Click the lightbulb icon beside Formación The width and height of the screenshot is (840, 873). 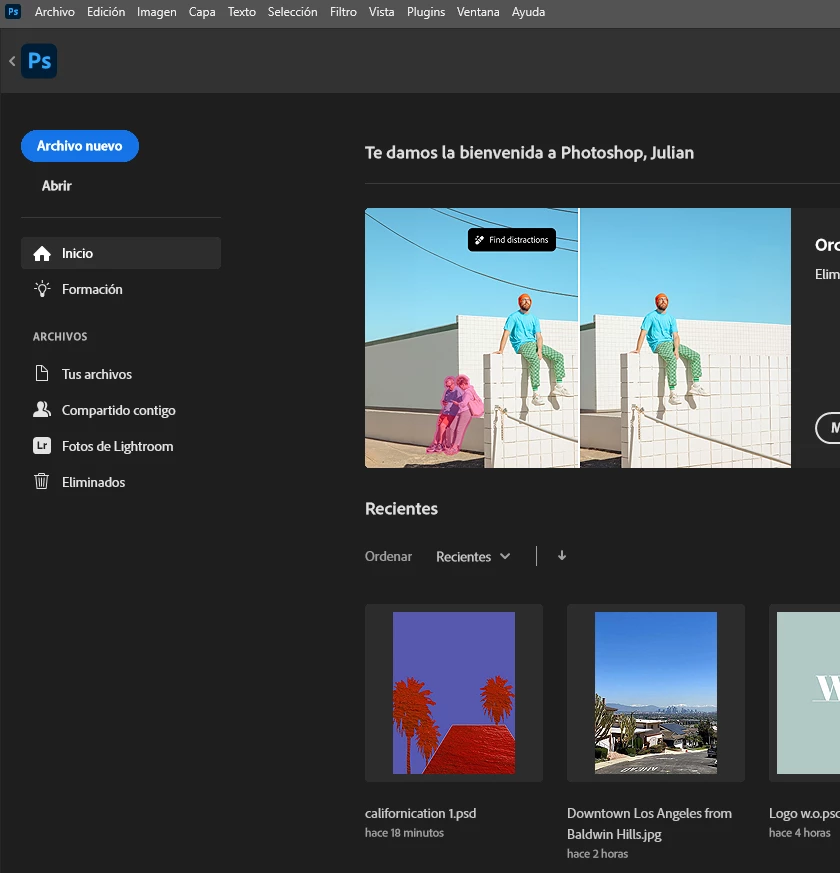(42, 289)
